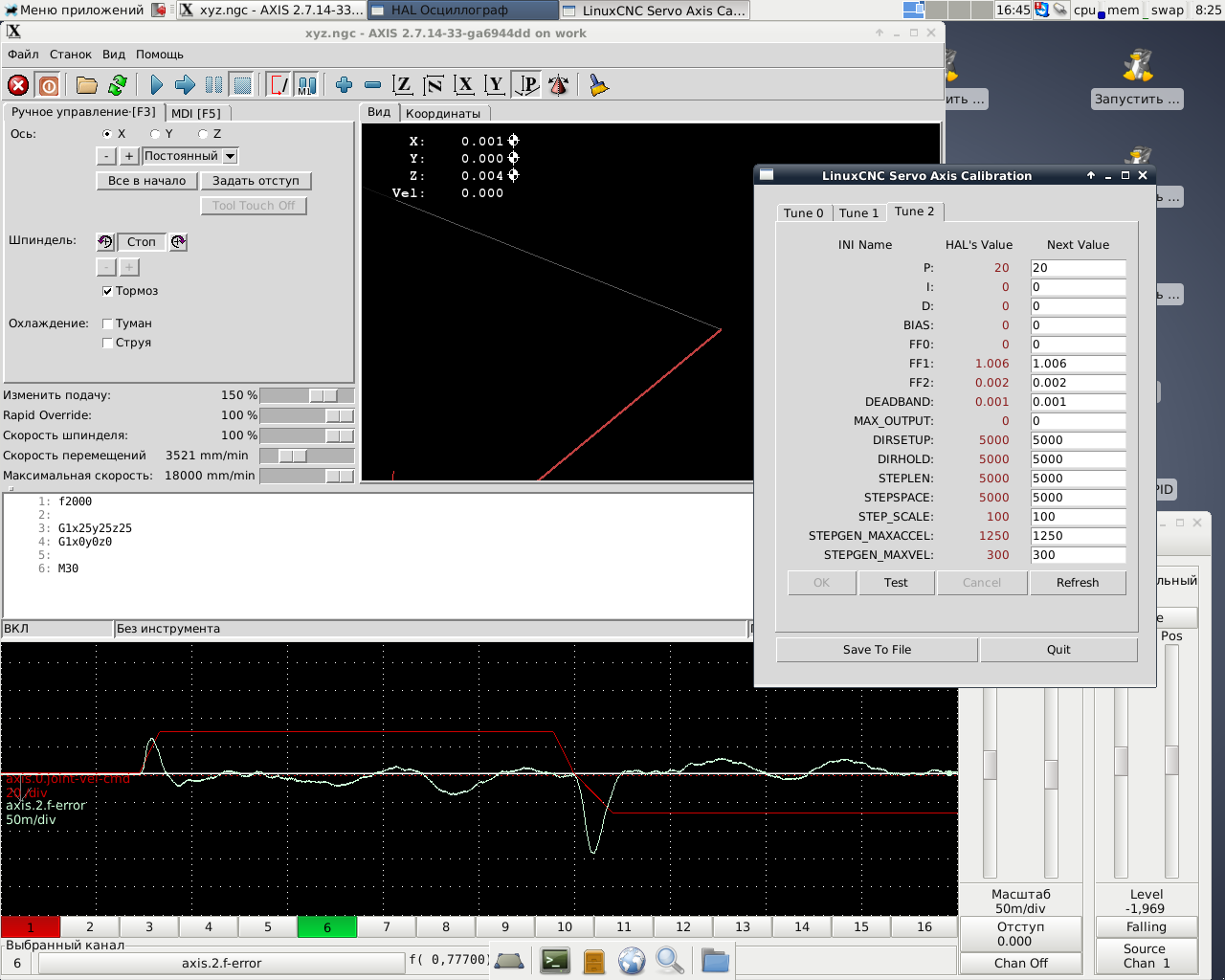Click the green reload file icon
1225x980 pixels.
(118, 85)
